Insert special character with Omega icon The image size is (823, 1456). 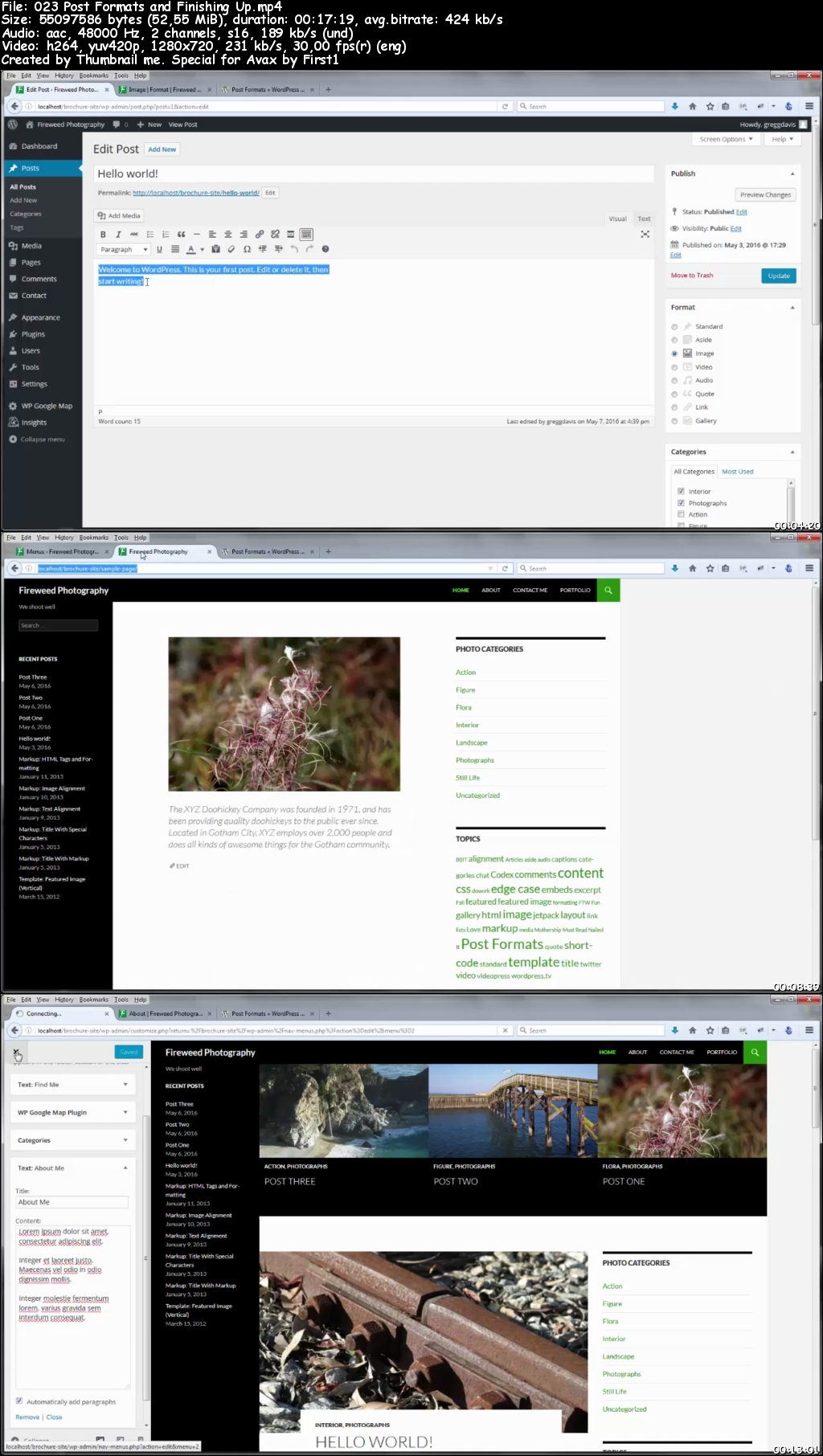click(247, 249)
